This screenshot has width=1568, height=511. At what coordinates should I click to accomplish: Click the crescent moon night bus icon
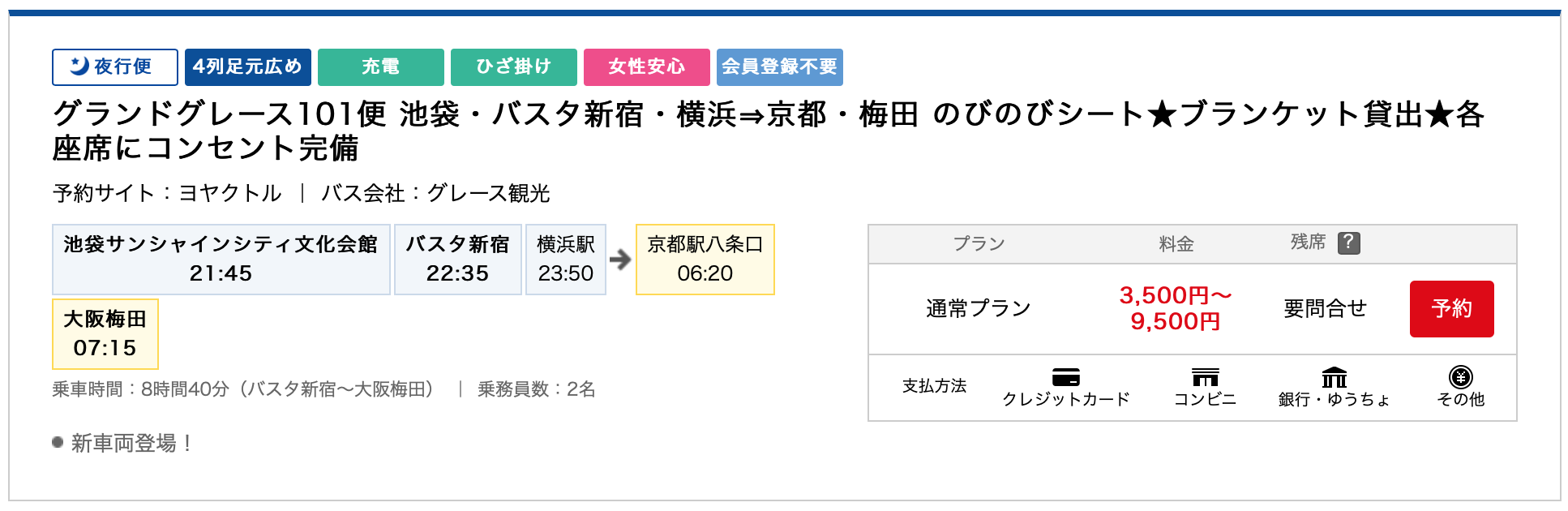(79, 66)
